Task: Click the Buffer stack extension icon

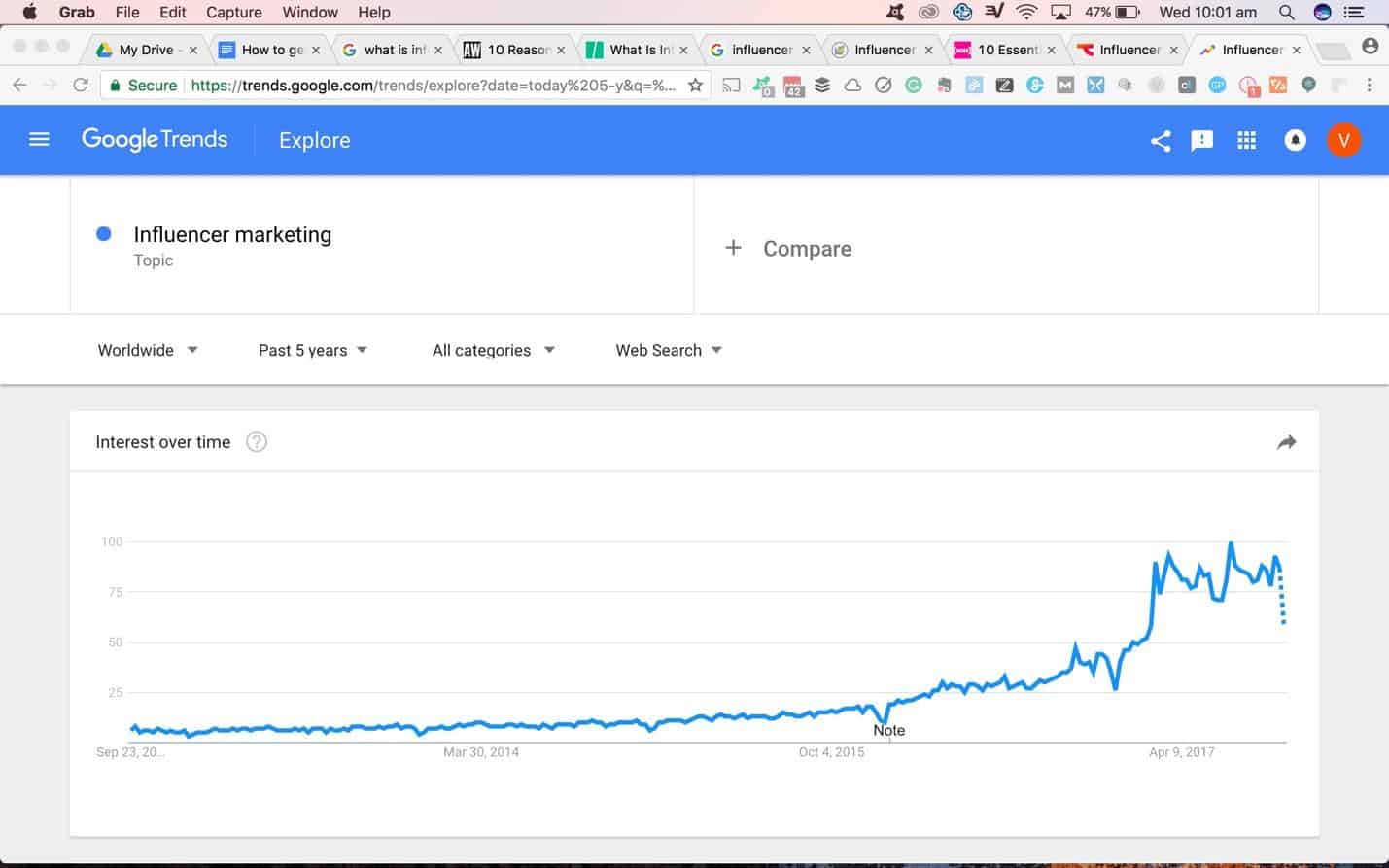Action: (822, 86)
